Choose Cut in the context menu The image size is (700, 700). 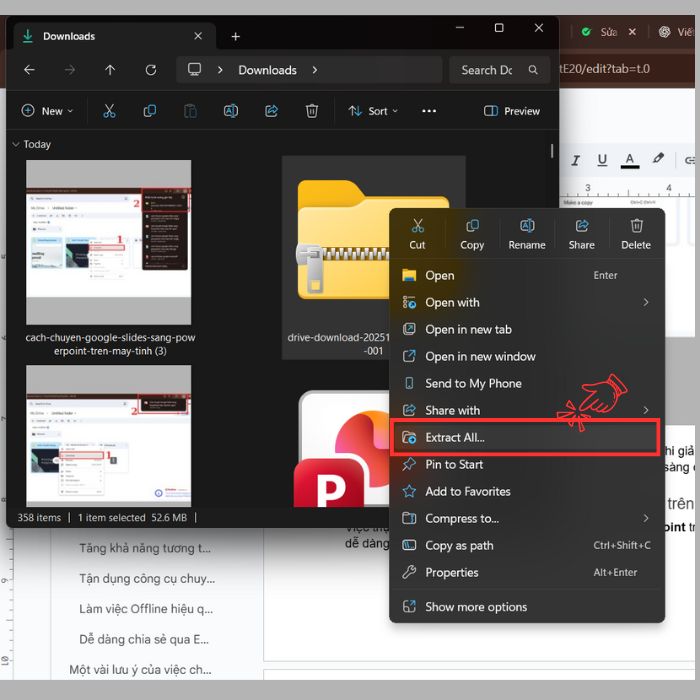(417, 234)
